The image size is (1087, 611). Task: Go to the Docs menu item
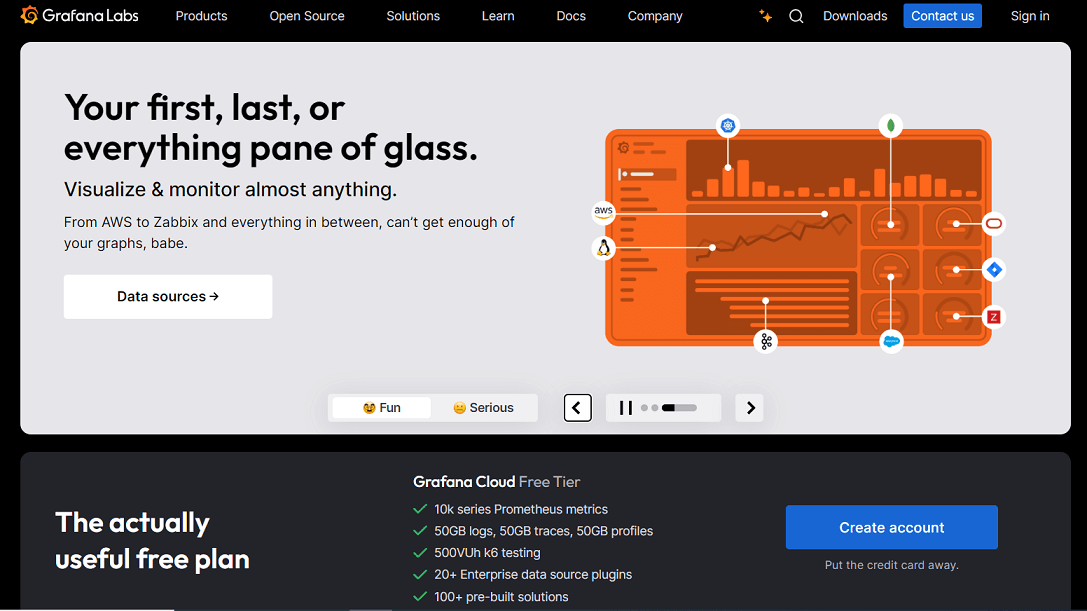click(x=571, y=16)
